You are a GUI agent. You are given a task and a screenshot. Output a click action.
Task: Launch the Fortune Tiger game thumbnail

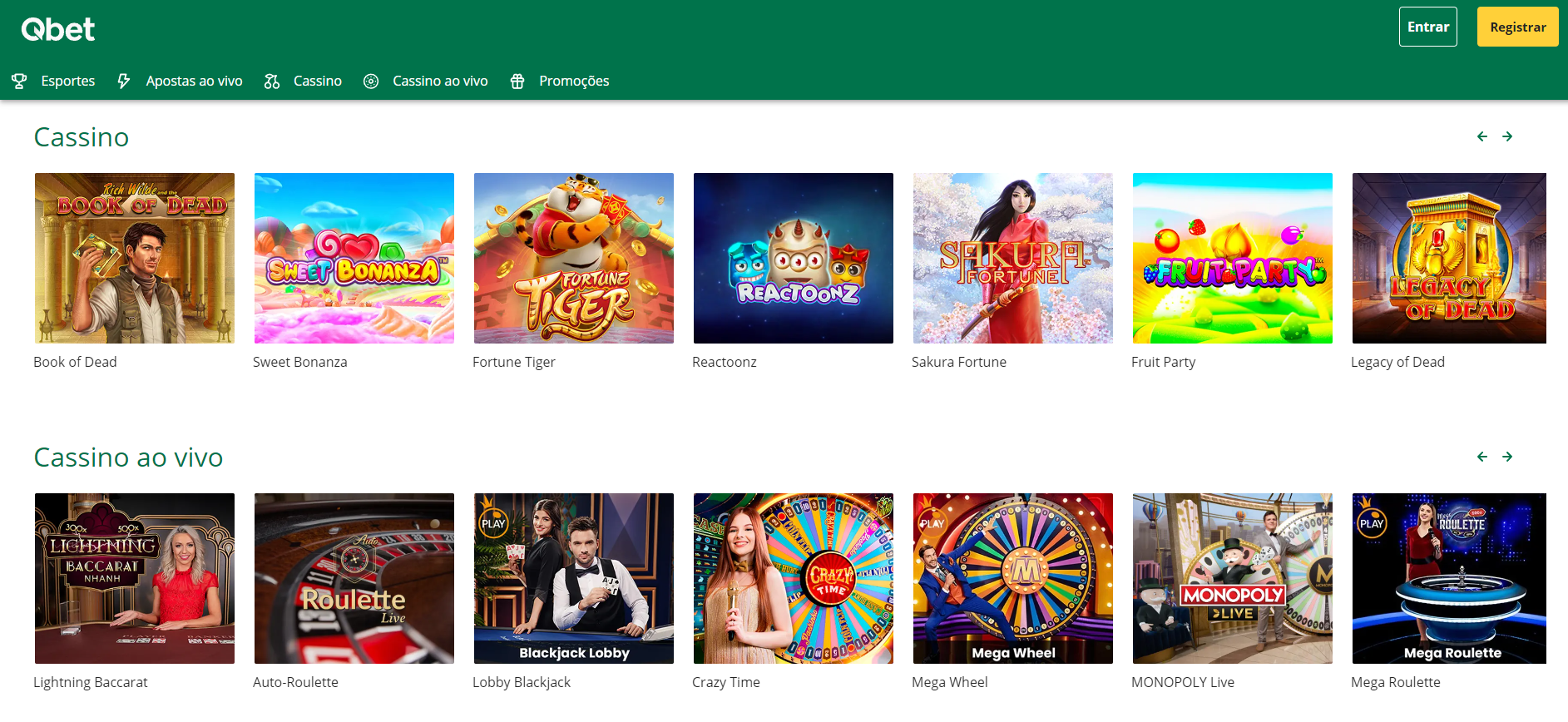click(574, 258)
